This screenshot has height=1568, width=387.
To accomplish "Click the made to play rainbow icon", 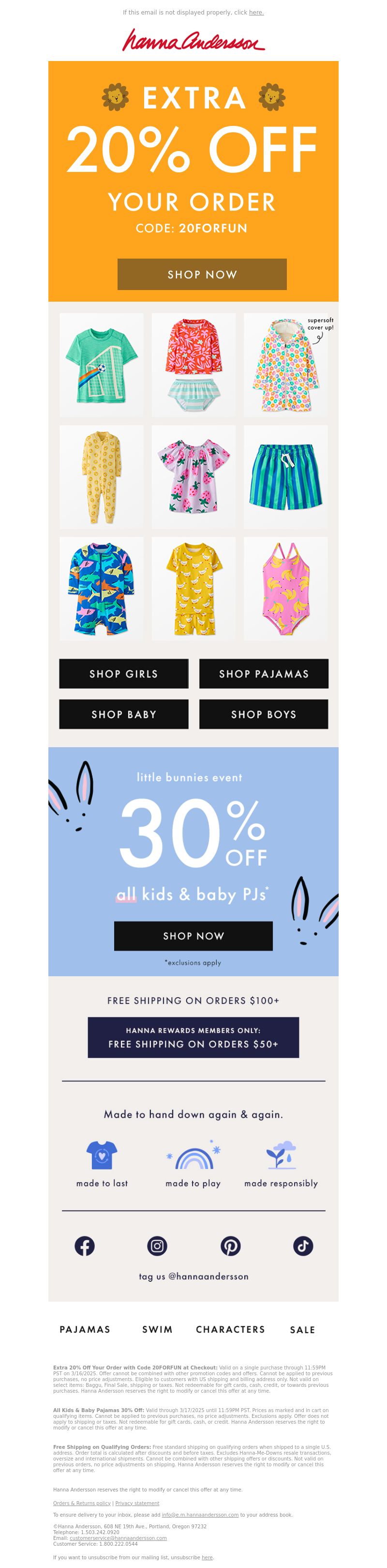I will pos(193,1155).
